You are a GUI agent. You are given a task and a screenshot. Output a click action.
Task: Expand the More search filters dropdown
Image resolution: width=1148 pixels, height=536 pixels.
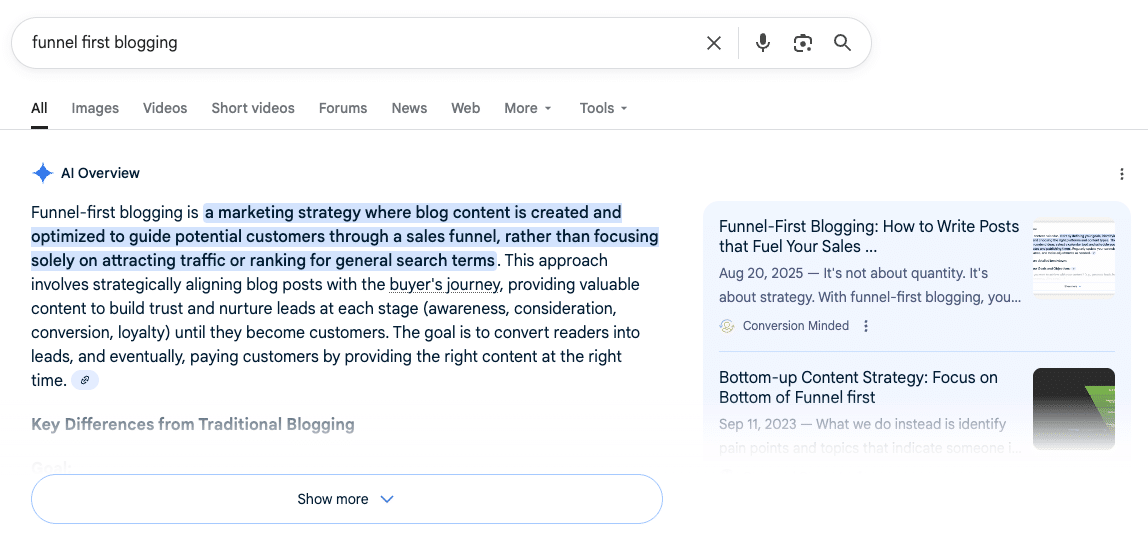click(528, 108)
